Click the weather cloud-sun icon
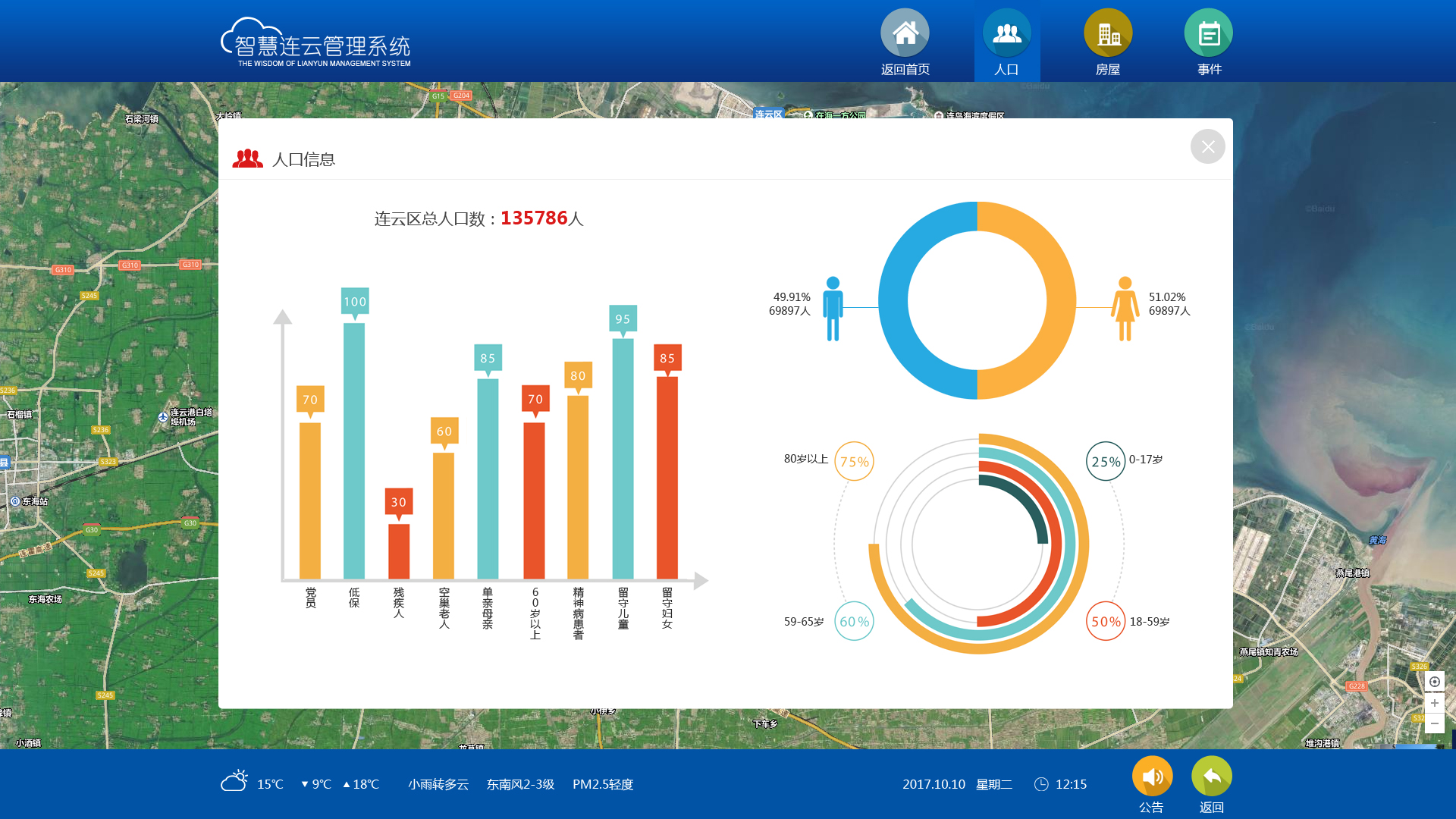 234,781
